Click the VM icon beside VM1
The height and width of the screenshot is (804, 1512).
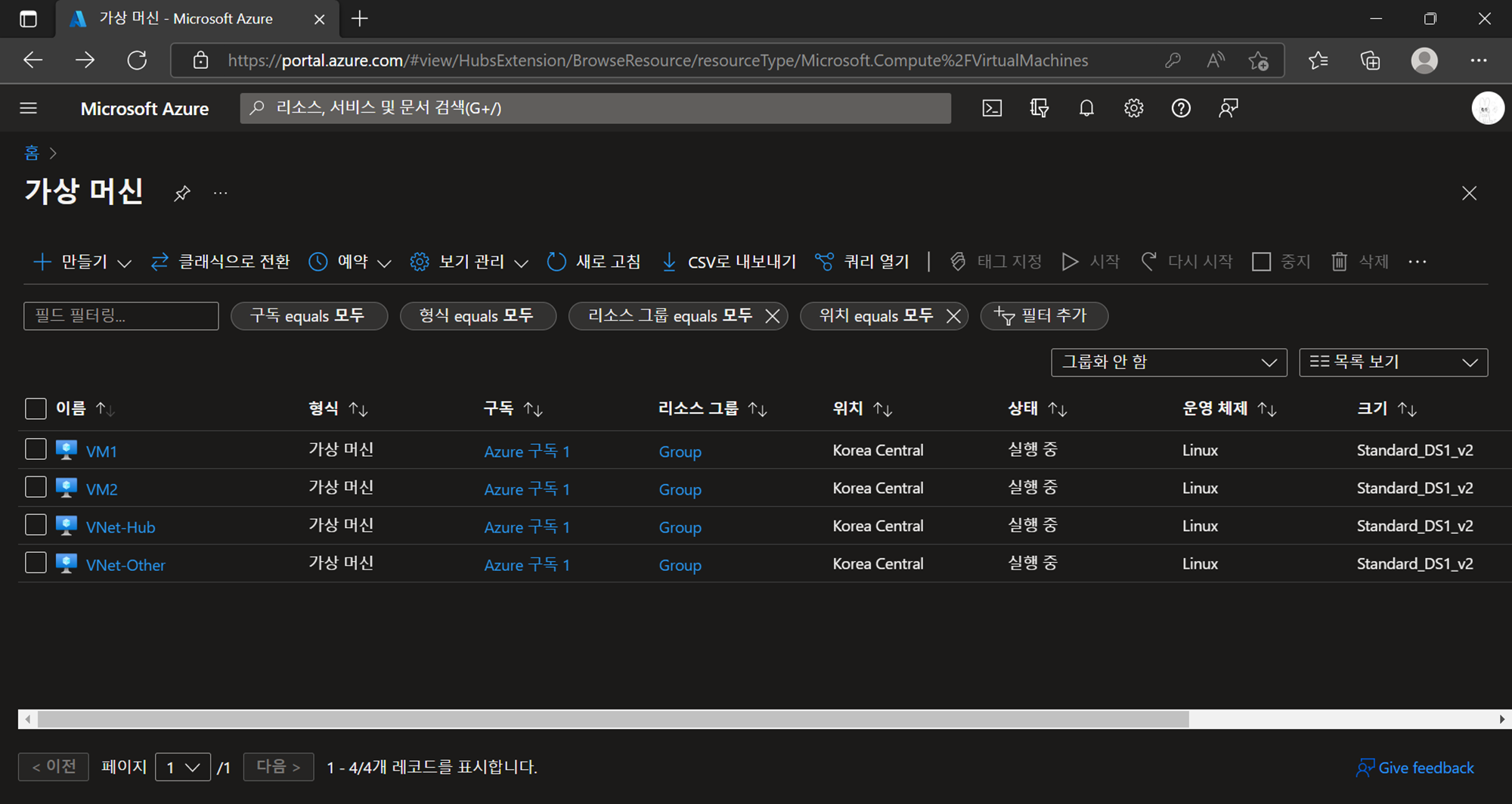click(x=67, y=450)
